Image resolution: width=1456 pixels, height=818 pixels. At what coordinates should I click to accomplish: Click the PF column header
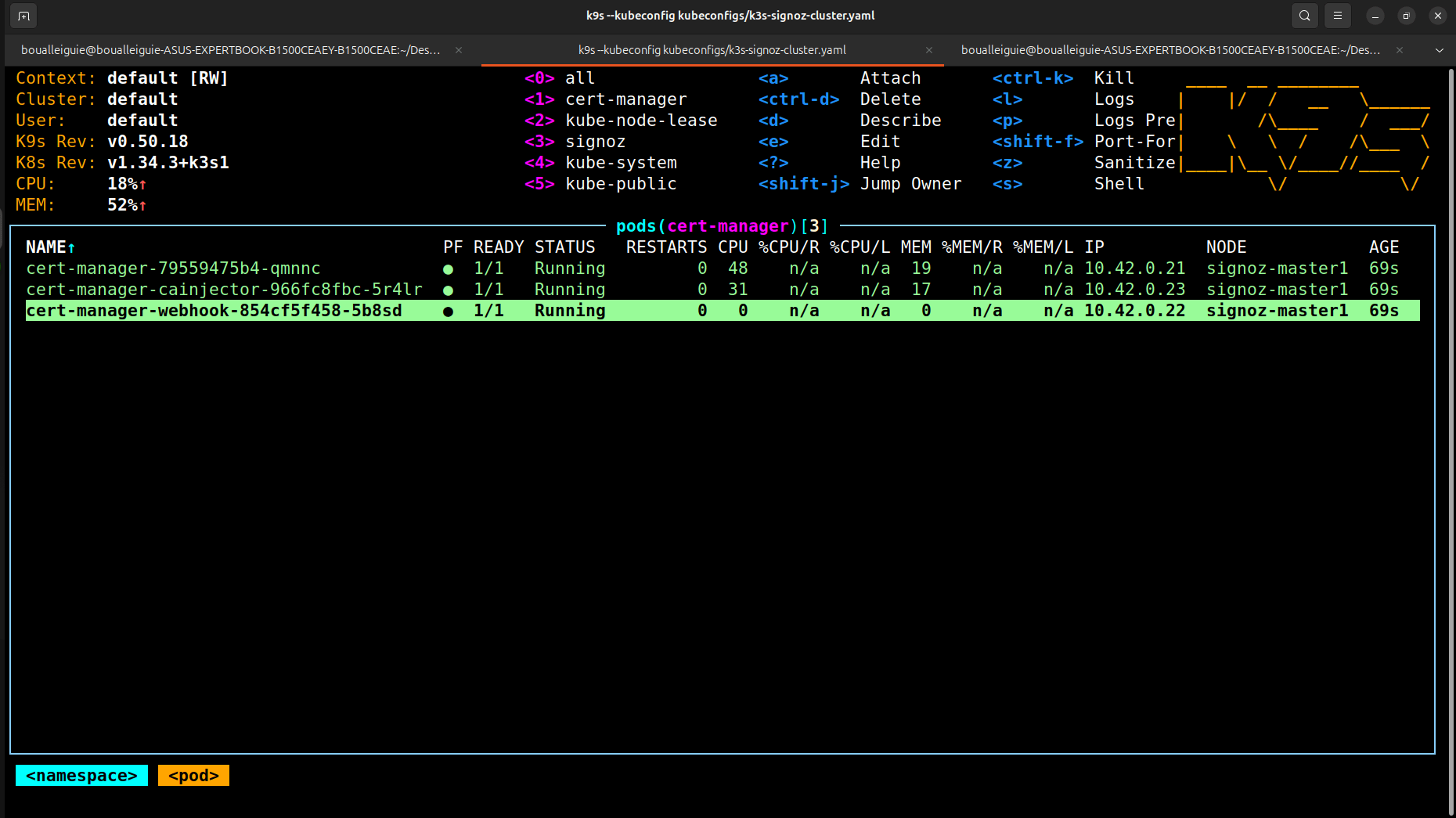tap(452, 247)
